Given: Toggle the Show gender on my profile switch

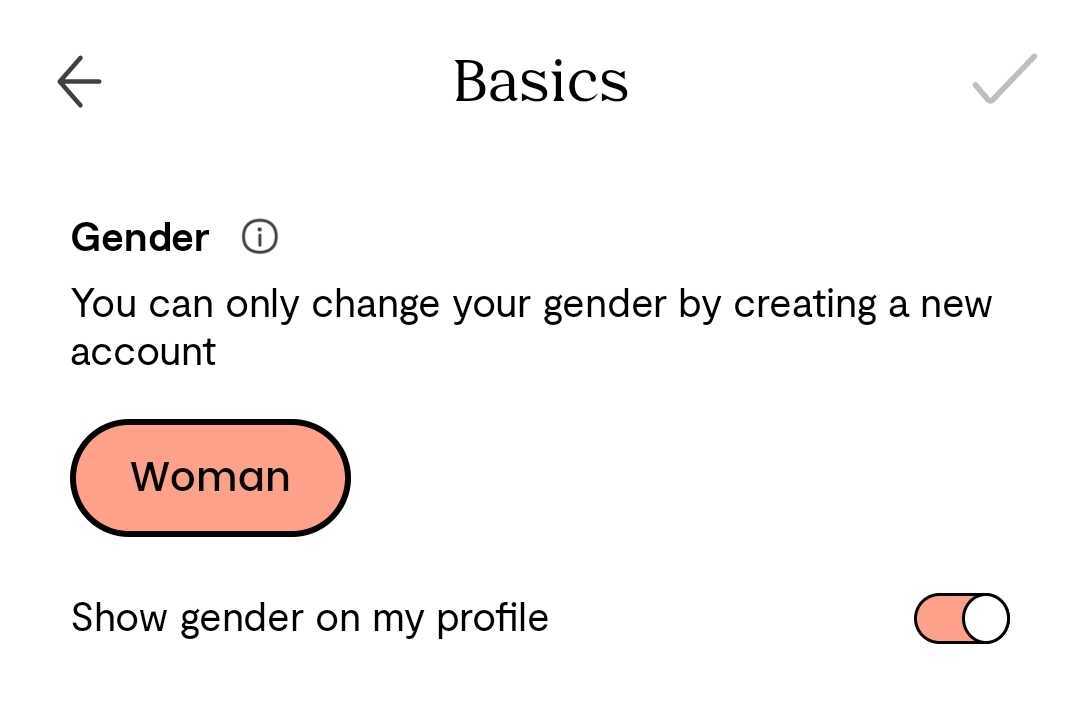Looking at the screenshot, I should [961, 617].
